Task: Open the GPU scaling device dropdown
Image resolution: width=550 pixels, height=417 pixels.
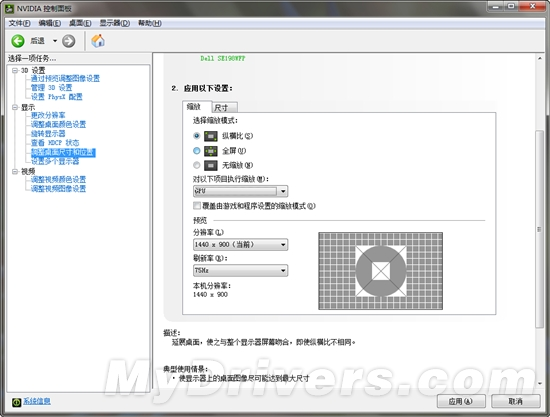Action: point(241,191)
